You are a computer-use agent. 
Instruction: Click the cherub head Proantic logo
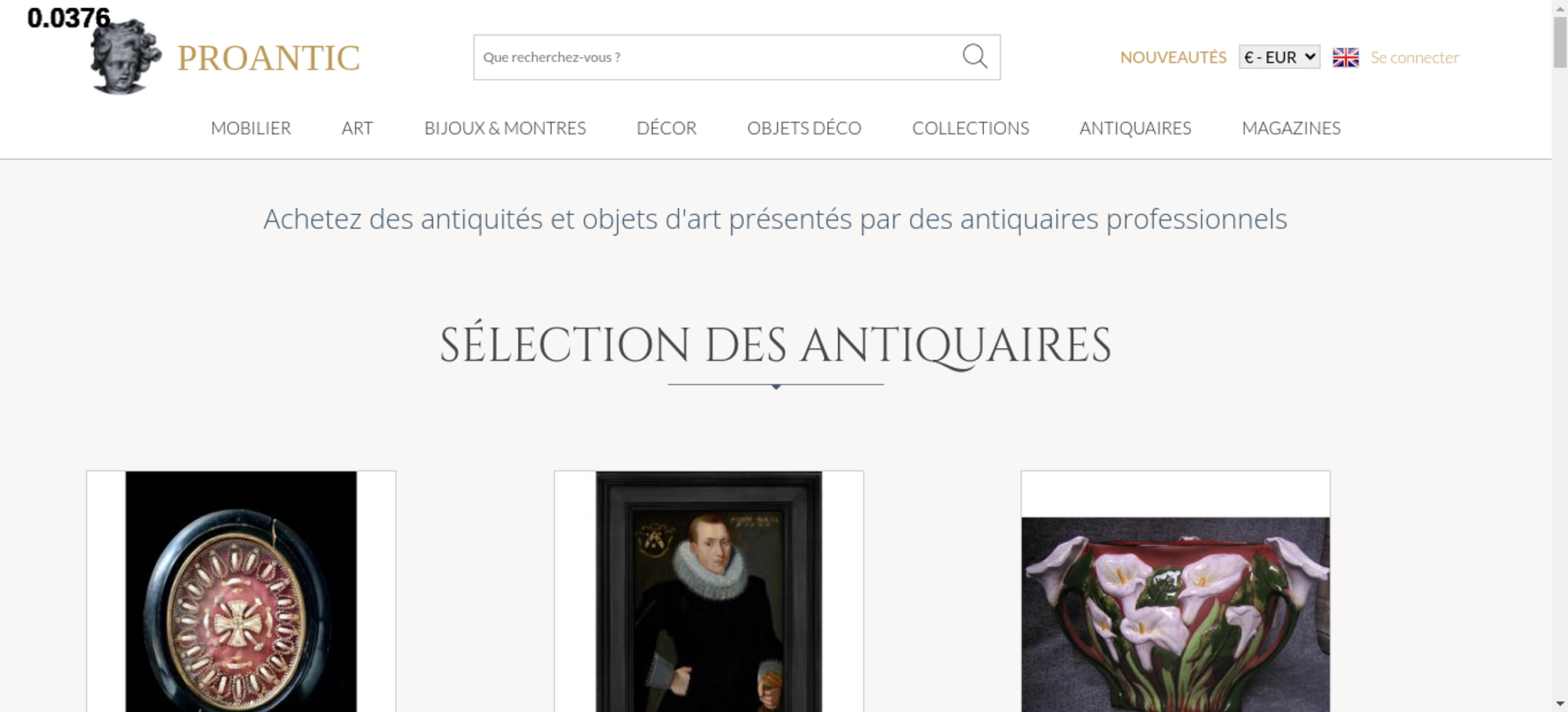pos(125,57)
